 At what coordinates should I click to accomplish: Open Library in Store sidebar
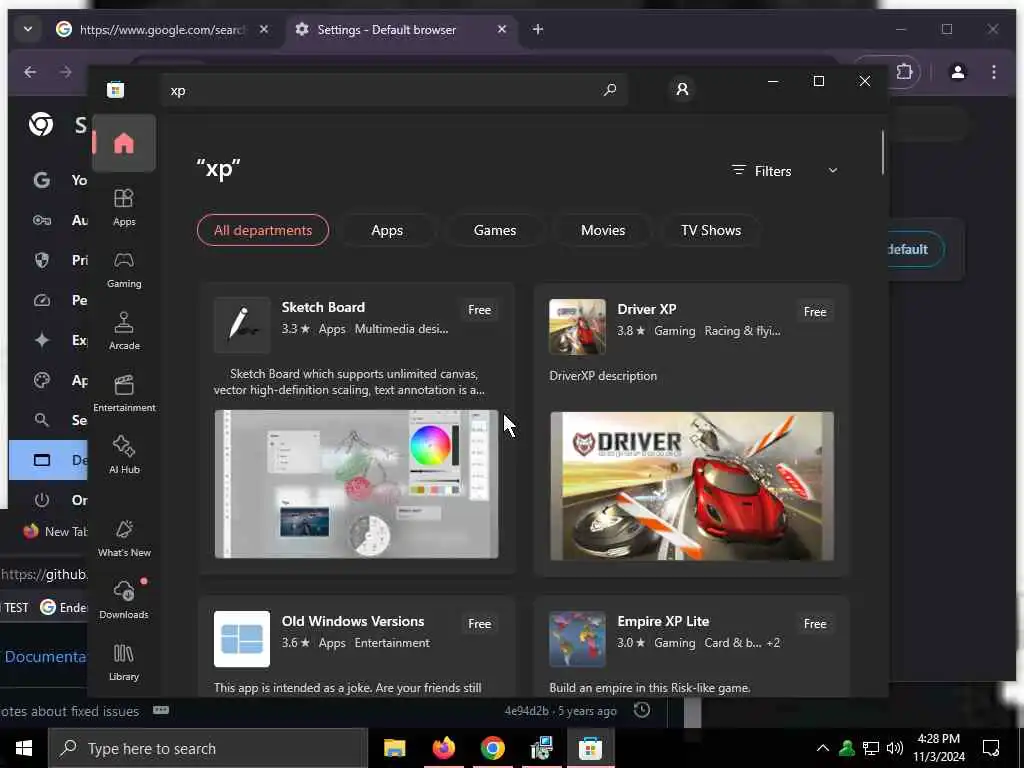point(123,662)
